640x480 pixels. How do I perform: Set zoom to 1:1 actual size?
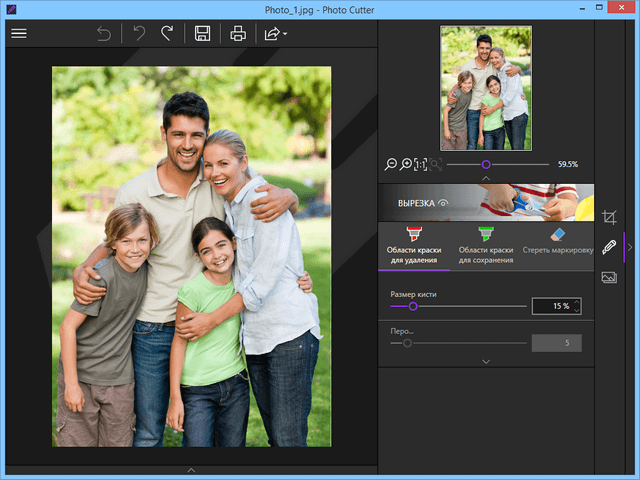point(420,164)
